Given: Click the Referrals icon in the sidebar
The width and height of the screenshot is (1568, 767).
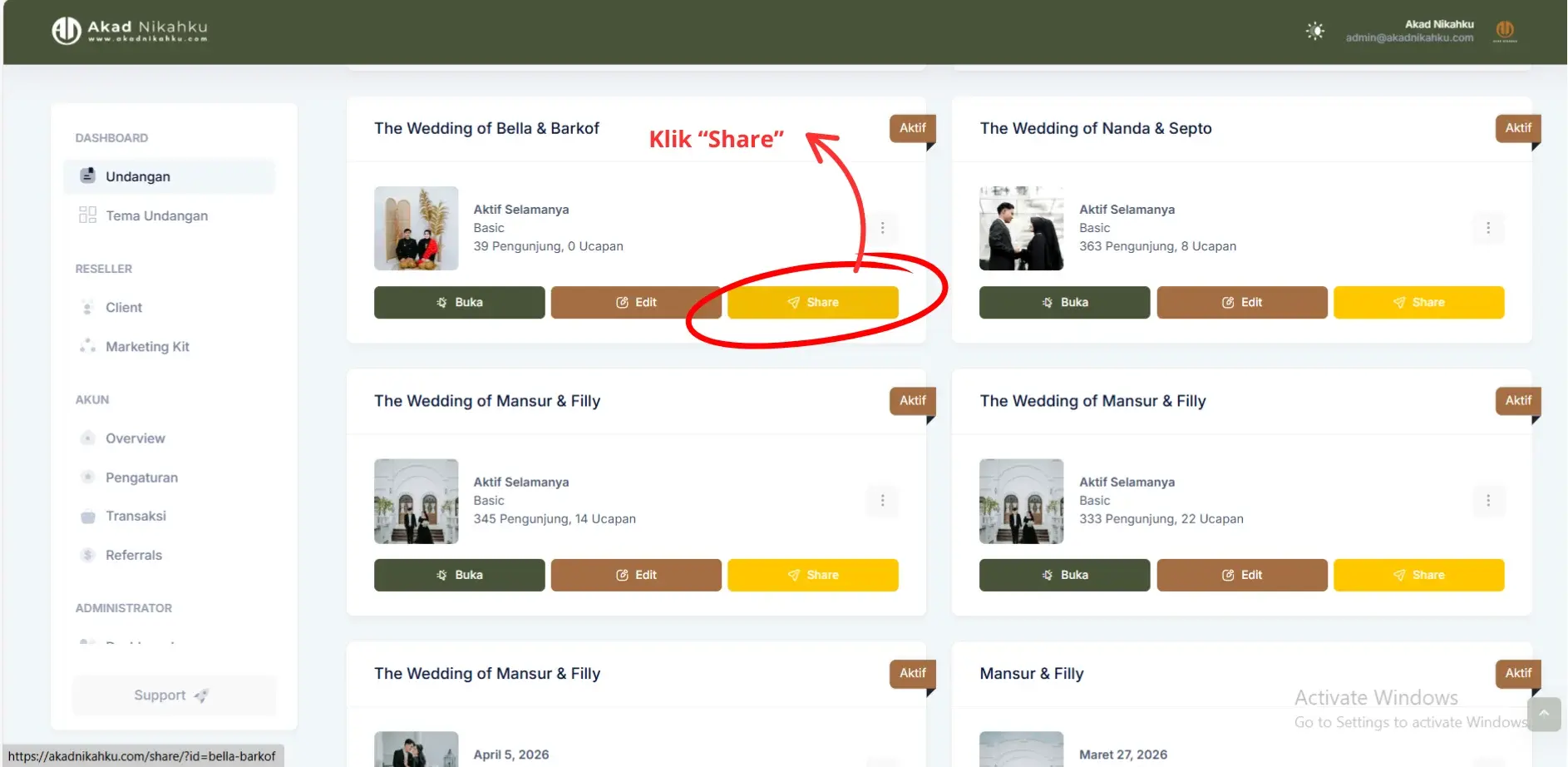Looking at the screenshot, I should point(88,555).
